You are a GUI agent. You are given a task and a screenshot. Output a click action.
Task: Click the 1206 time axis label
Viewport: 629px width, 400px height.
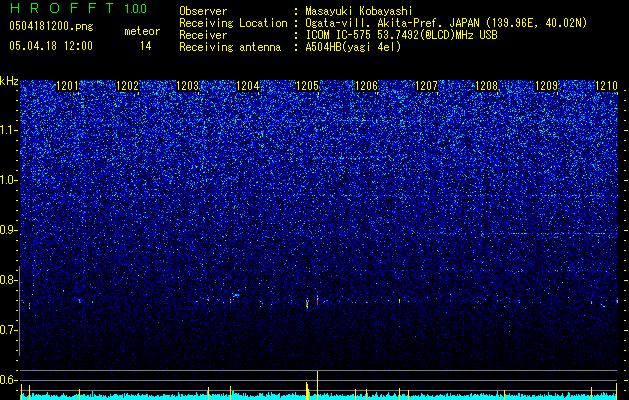click(x=367, y=86)
